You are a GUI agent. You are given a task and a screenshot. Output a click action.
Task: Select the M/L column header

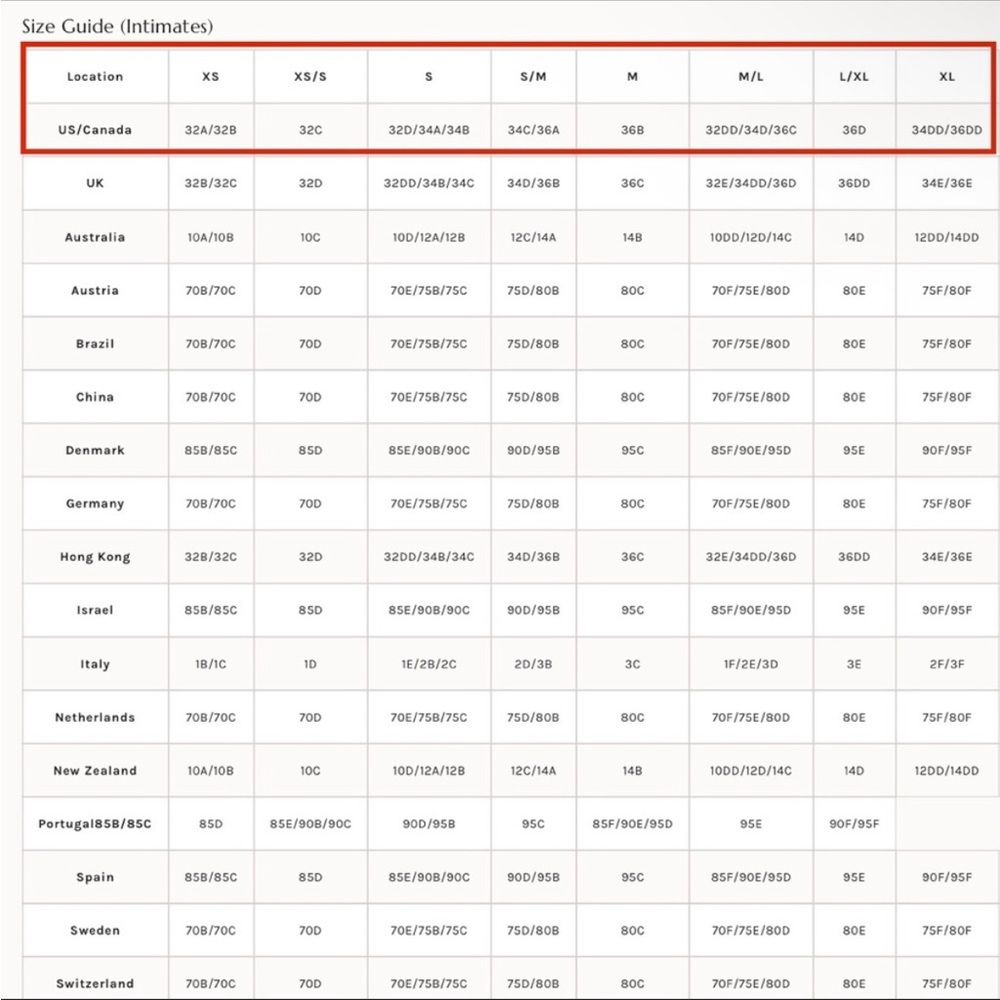pyautogui.click(x=751, y=77)
